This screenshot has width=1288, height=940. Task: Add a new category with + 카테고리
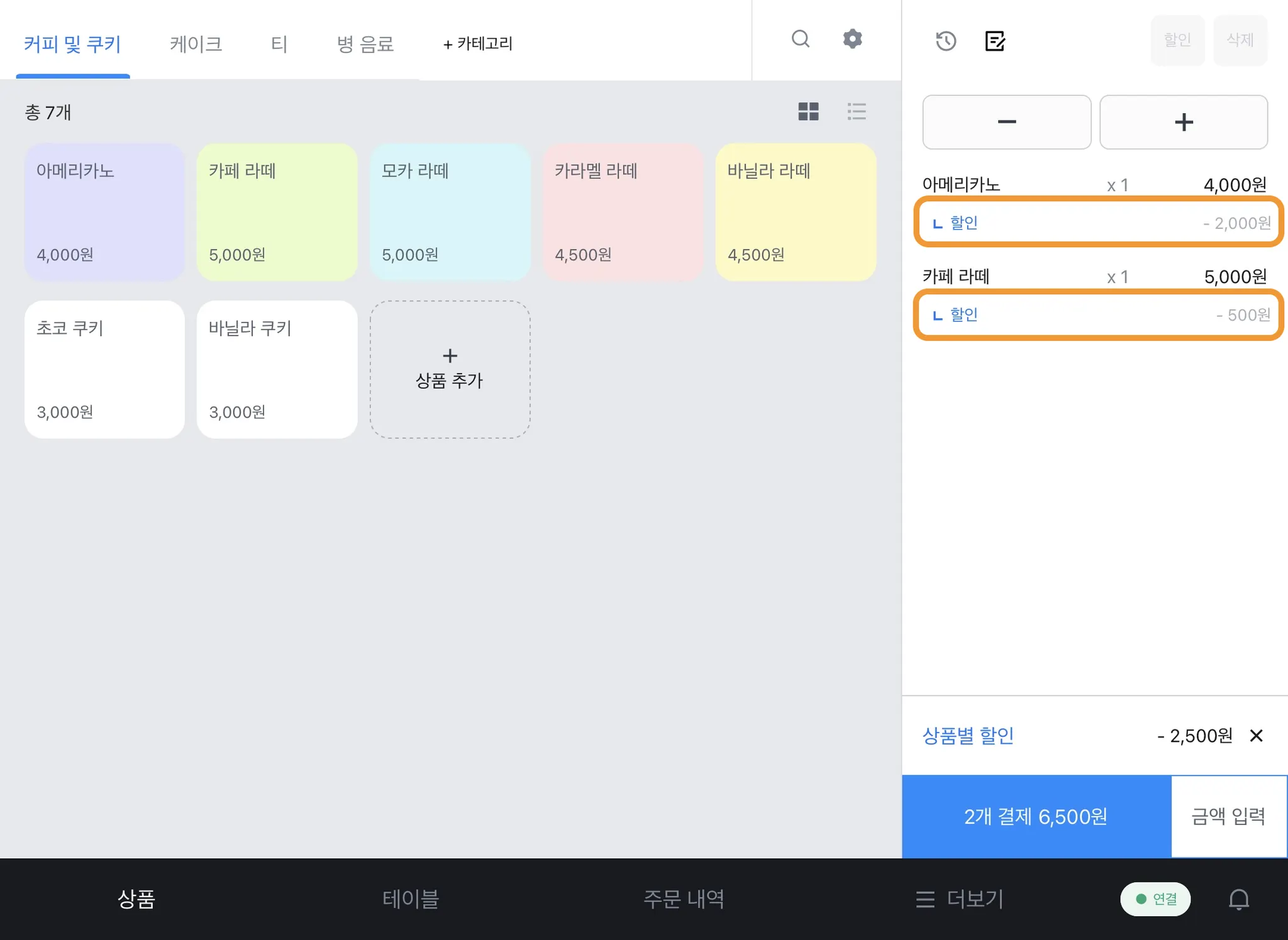pos(478,44)
